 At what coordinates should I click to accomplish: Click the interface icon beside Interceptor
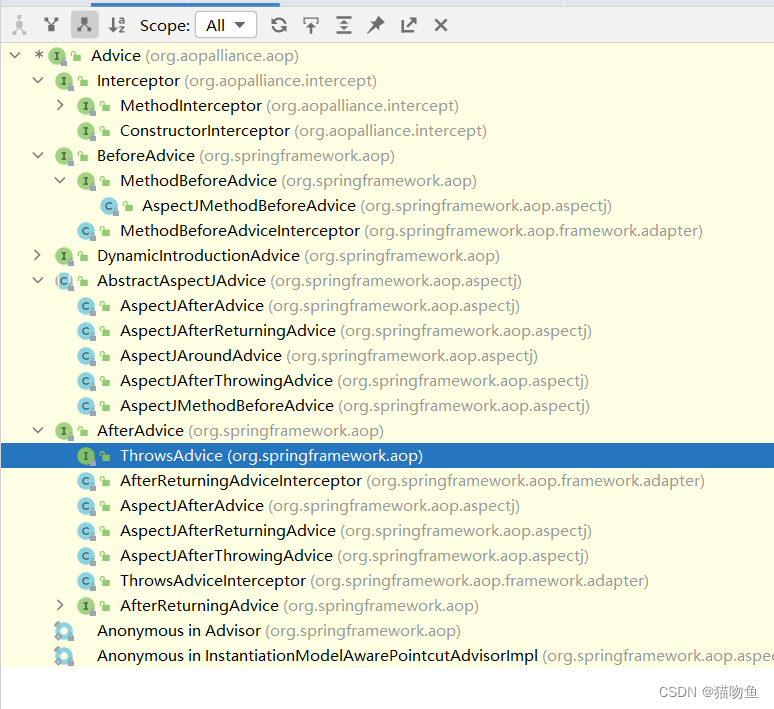(x=64, y=81)
